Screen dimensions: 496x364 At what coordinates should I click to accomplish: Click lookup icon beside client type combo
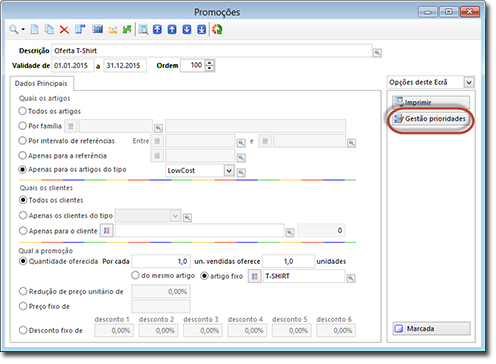187,218
